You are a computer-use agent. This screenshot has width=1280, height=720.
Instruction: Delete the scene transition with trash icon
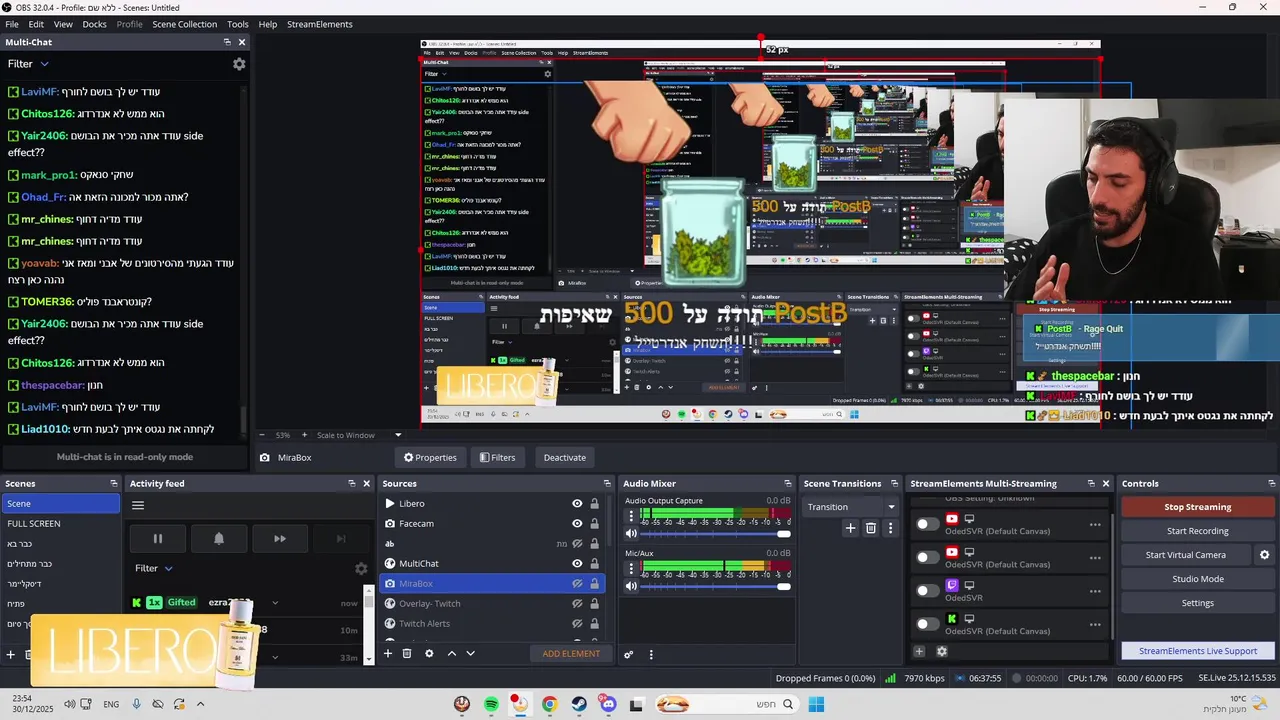click(x=871, y=528)
